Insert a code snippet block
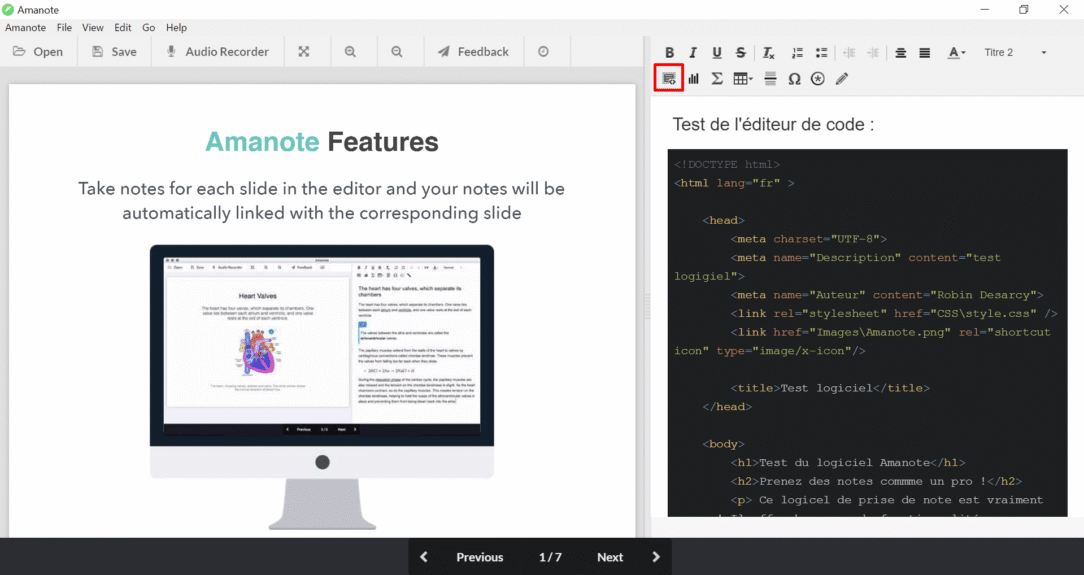Screen dimensions: 1084x575 669,78
